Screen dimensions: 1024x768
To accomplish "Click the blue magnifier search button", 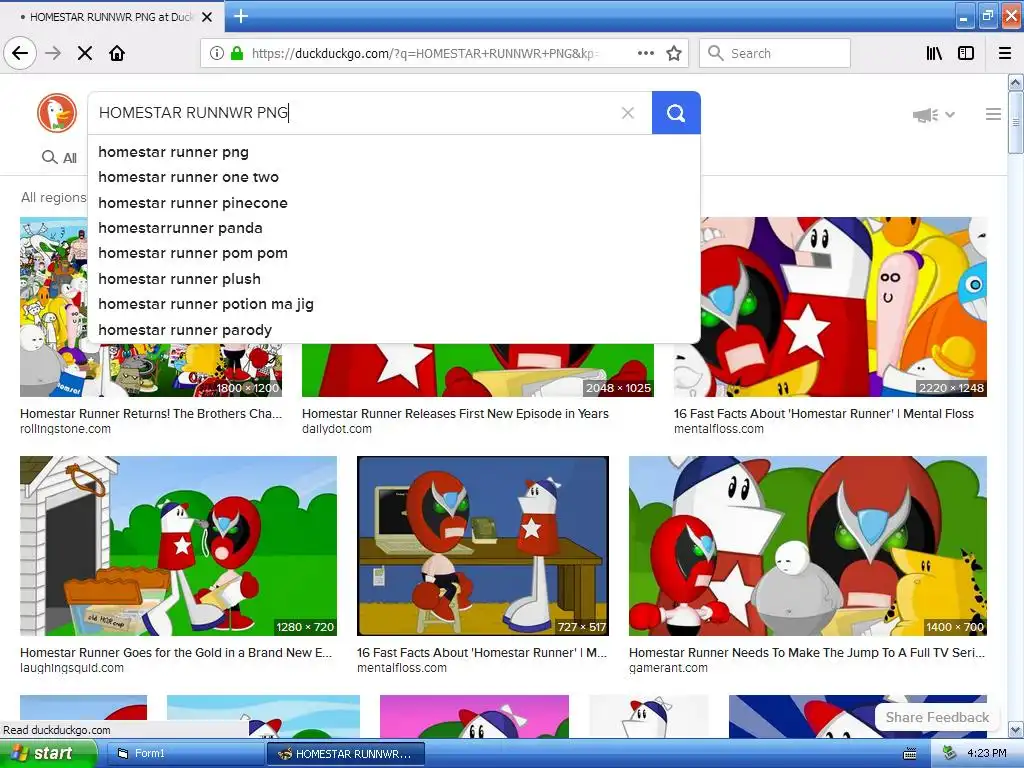I will point(676,113).
